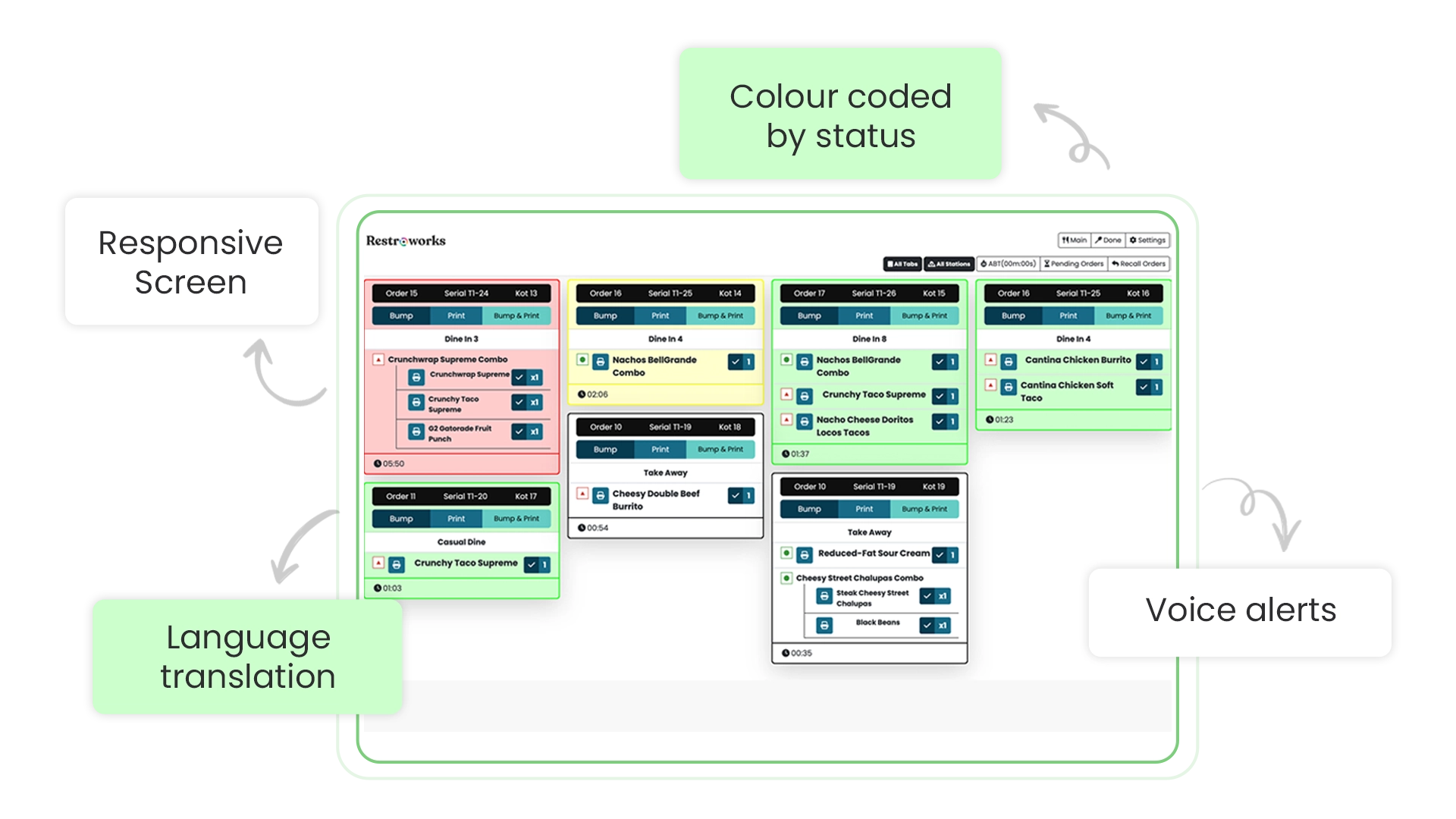Click print icon for G2 Gatorade Fruit Punch
Viewport: 1456px width, 819px height.
(416, 431)
